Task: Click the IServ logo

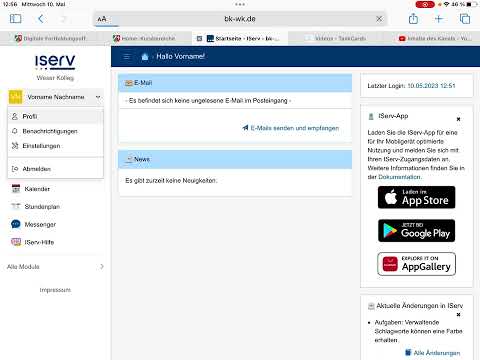Action: click(55, 61)
